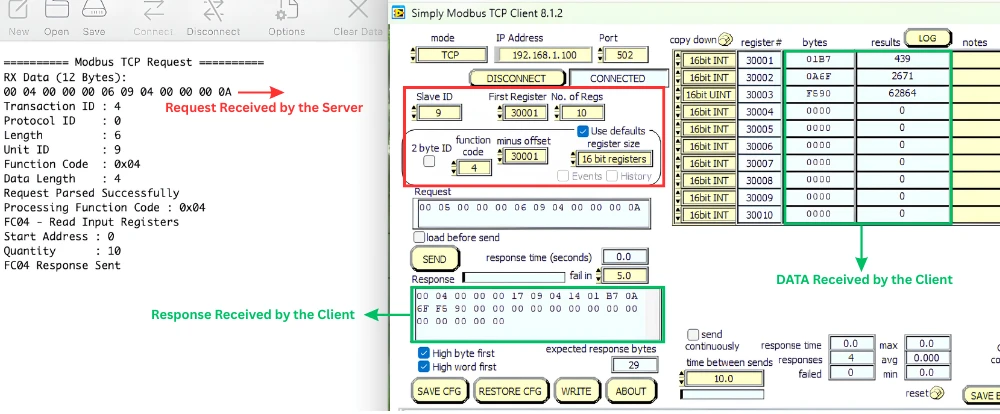Click the bytes cell F590

pyautogui.click(x=819, y=93)
